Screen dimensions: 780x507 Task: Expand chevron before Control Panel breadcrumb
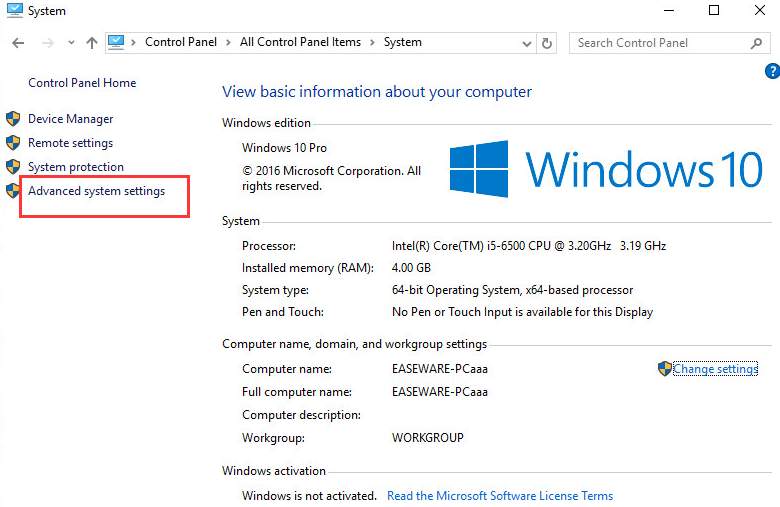pos(133,43)
